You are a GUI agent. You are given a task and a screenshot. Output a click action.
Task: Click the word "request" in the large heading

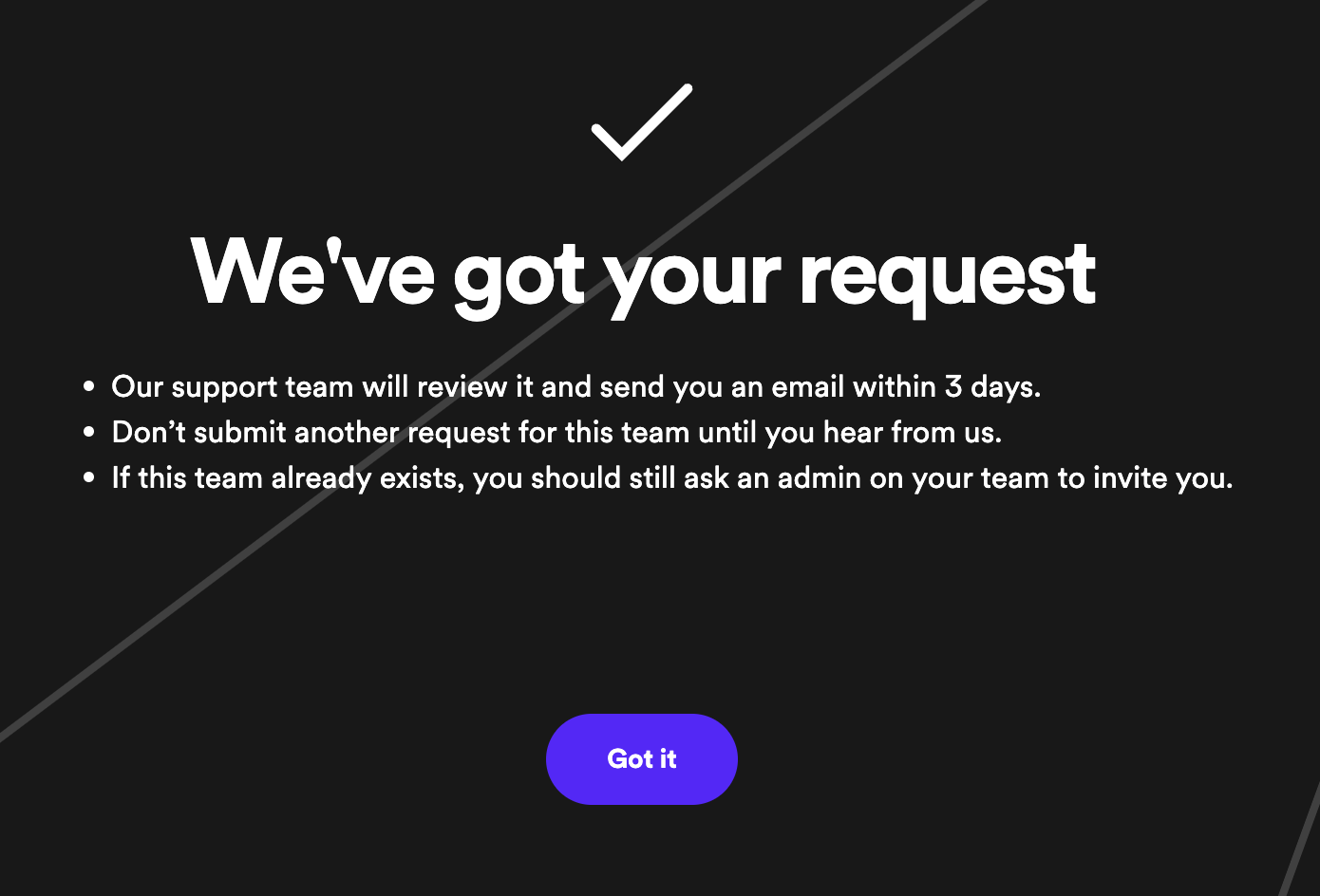point(948,274)
